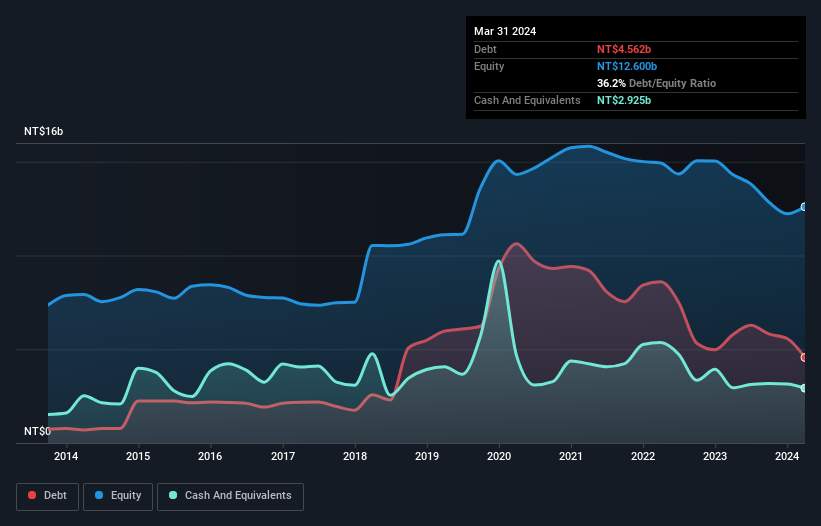Click the 2023 x-axis label
821x526 pixels.
point(715,456)
